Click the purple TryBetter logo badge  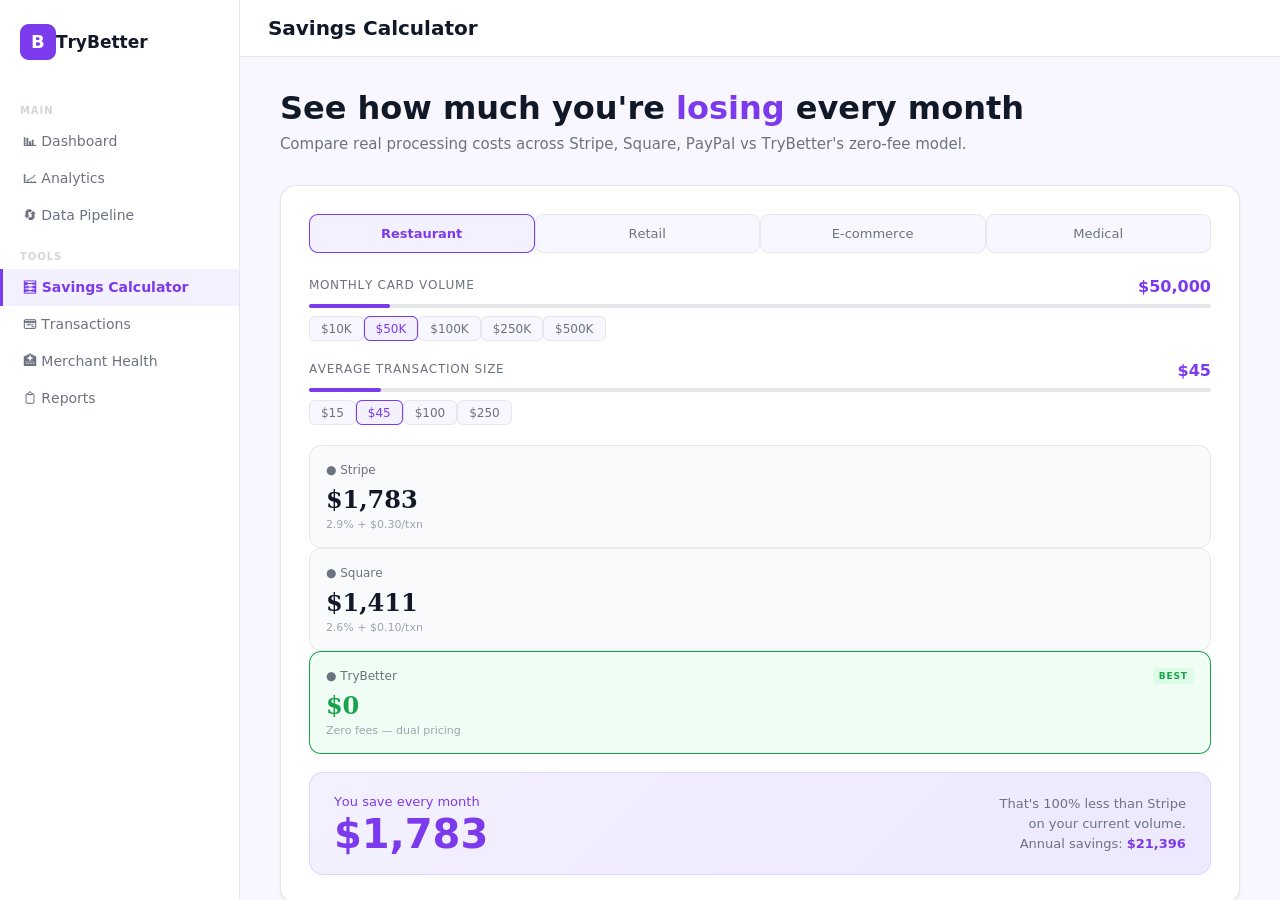pyautogui.click(x=38, y=42)
